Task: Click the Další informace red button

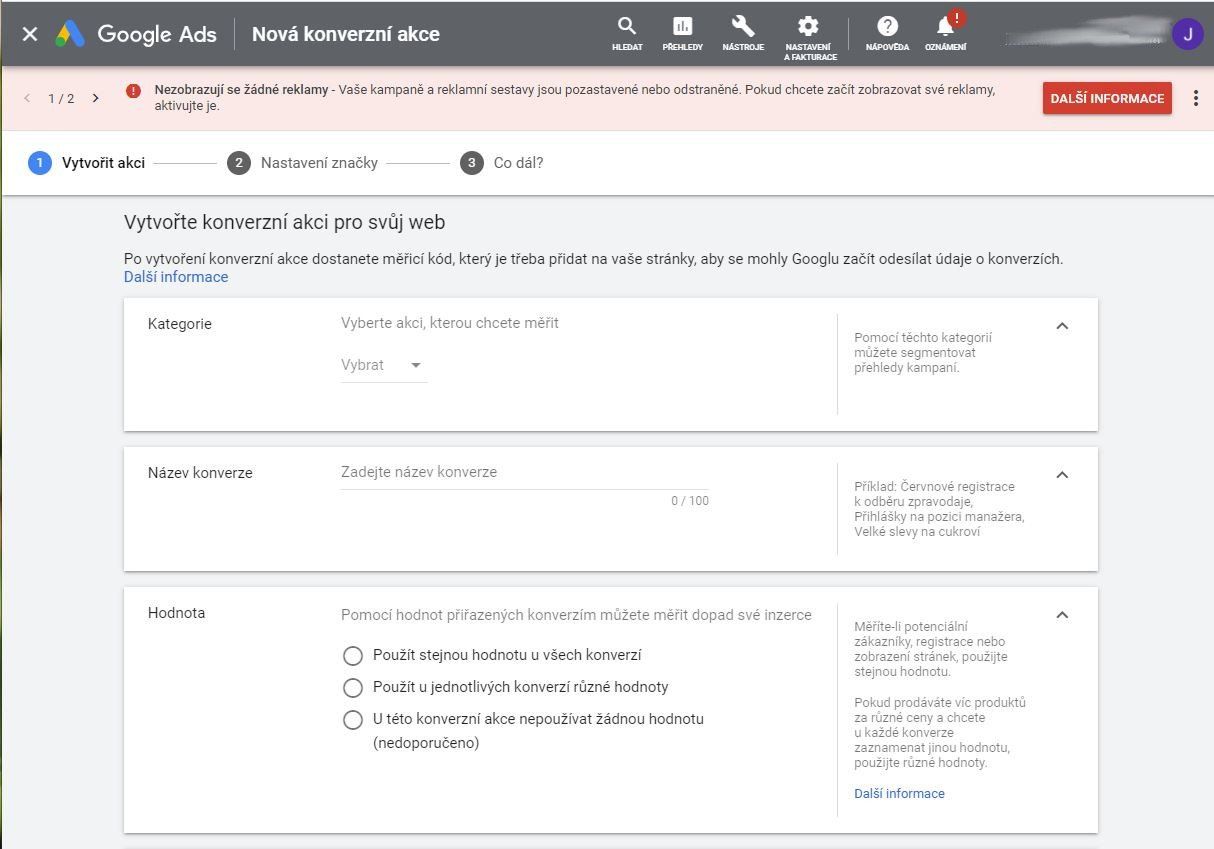Action: pos(1107,98)
